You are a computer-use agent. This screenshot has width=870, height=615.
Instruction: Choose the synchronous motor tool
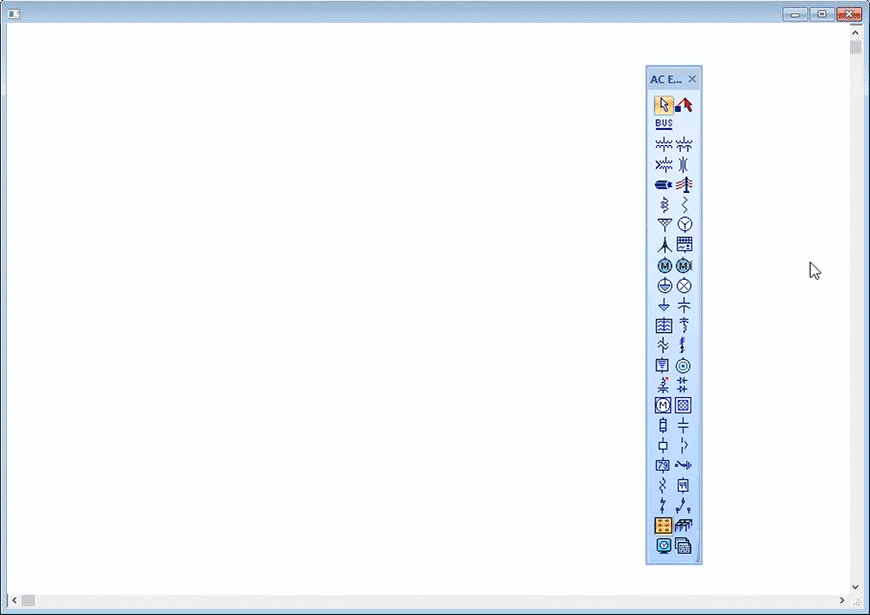pos(684,265)
